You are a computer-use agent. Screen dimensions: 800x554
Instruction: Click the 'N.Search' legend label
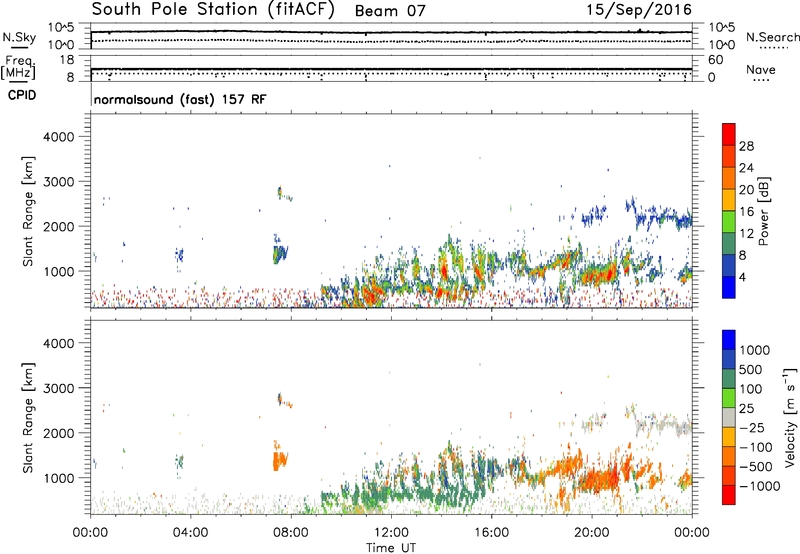[772, 37]
